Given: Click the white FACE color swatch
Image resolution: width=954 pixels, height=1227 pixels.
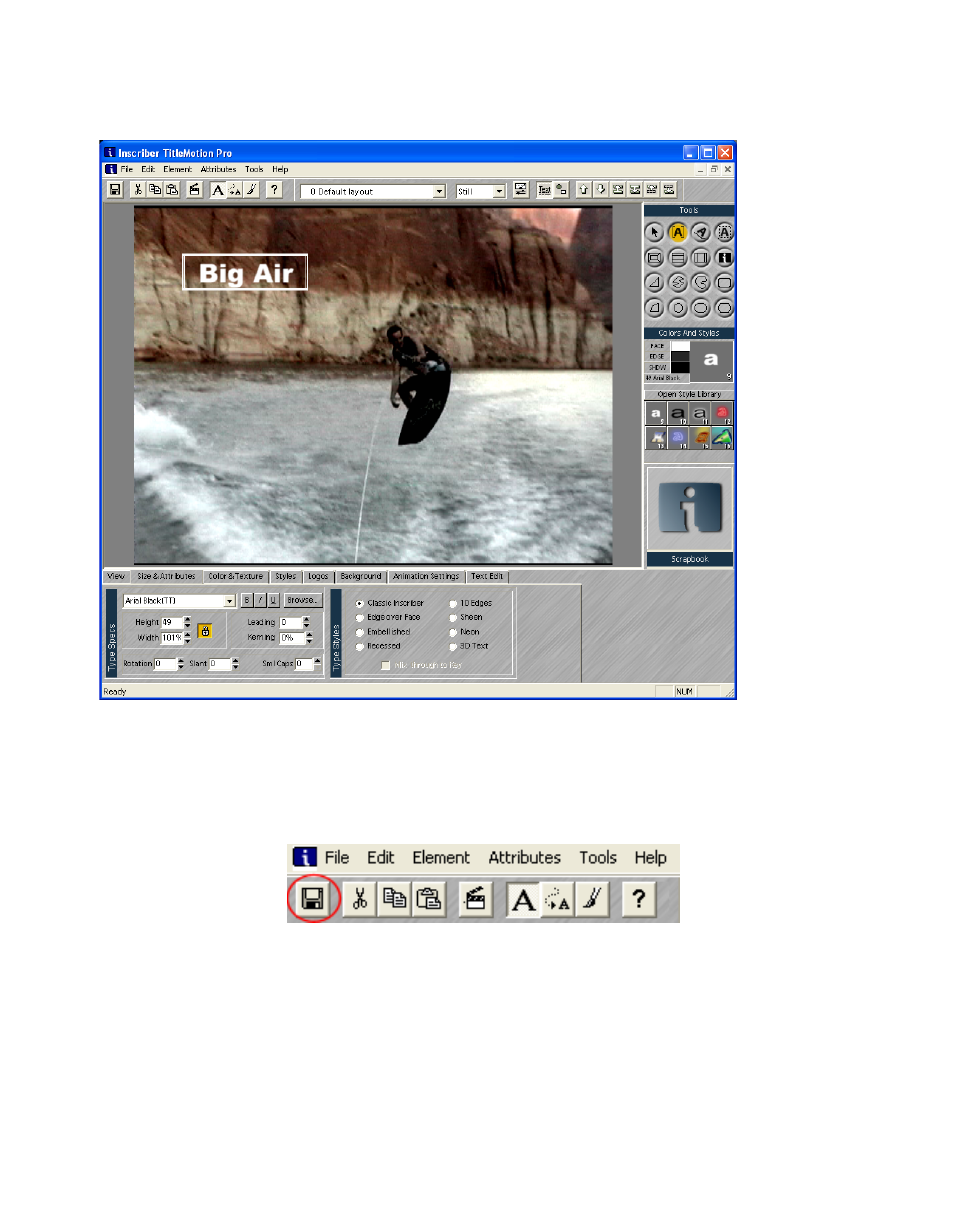Looking at the screenshot, I should click(680, 346).
